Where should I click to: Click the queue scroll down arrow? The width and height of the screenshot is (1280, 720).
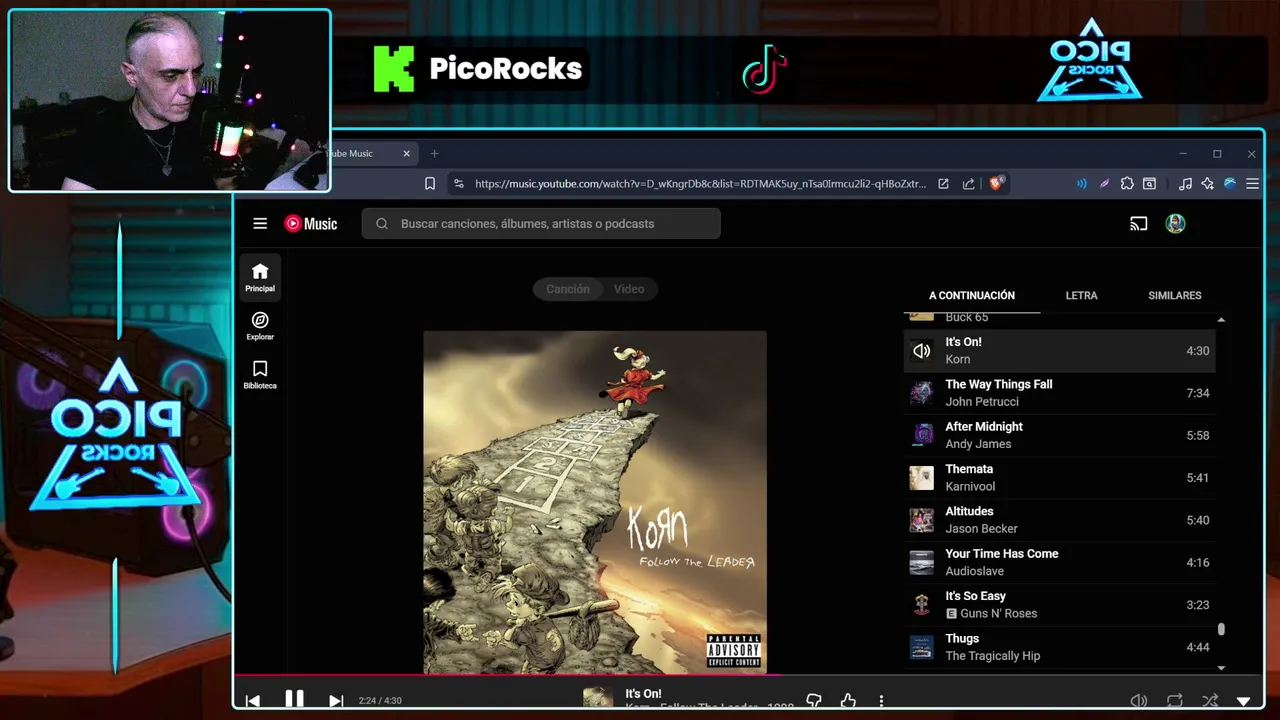(1221, 667)
